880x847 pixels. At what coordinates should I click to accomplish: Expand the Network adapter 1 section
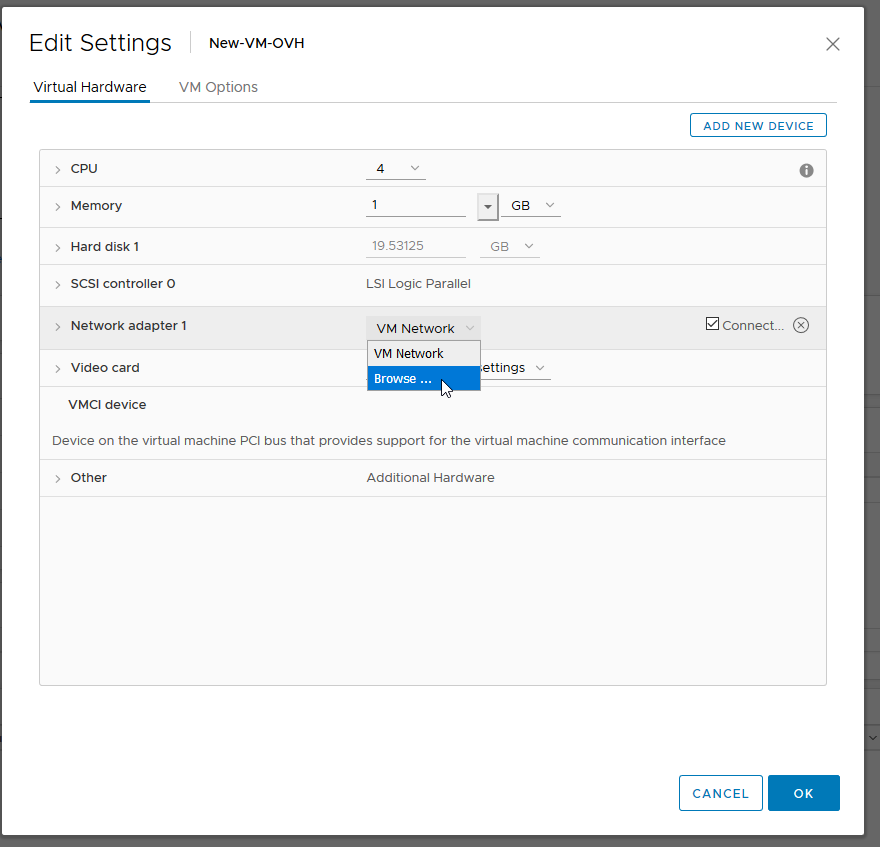pos(58,325)
